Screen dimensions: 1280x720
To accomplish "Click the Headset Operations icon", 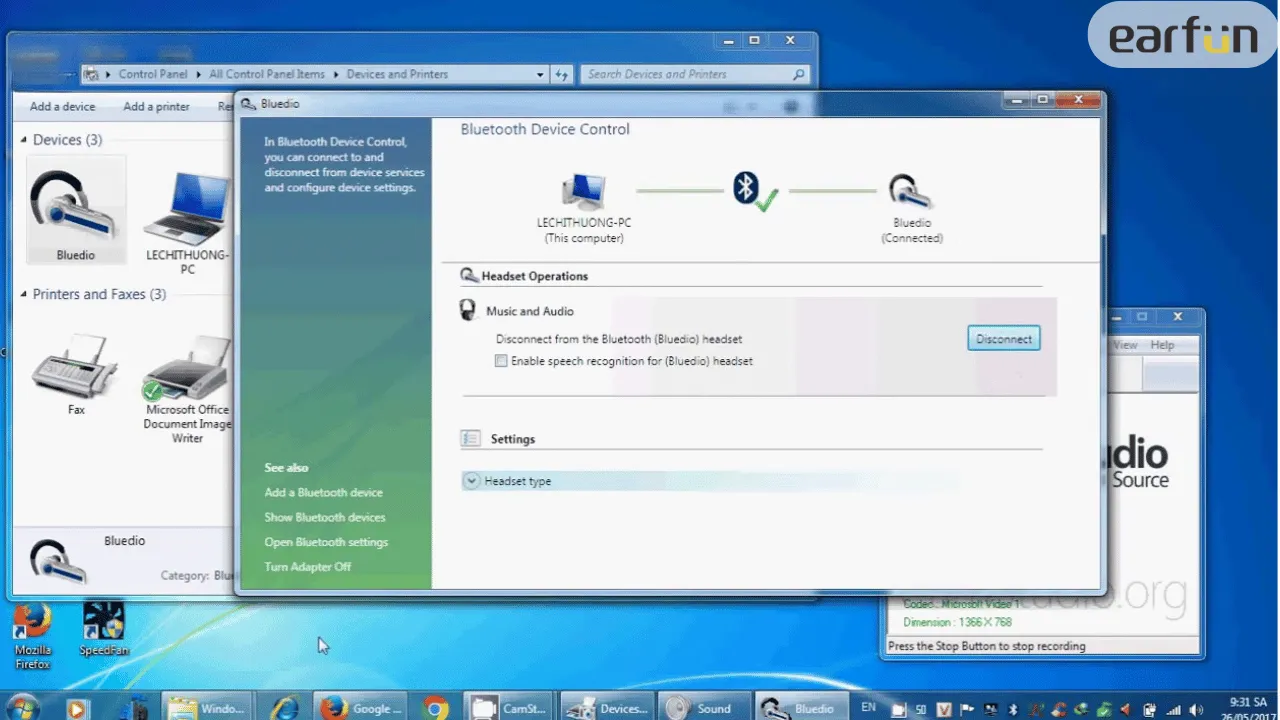I will tap(469, 275).
